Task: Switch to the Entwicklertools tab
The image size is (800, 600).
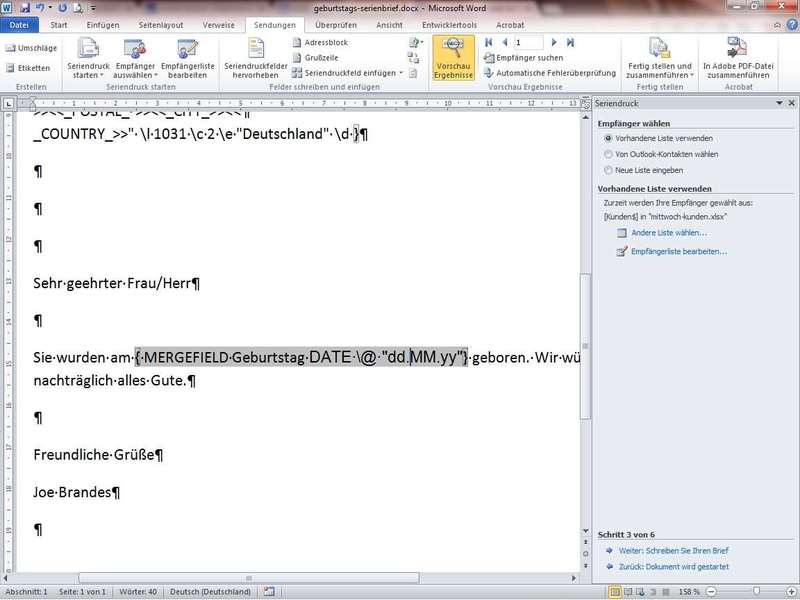Action: (x=449, y=24)
